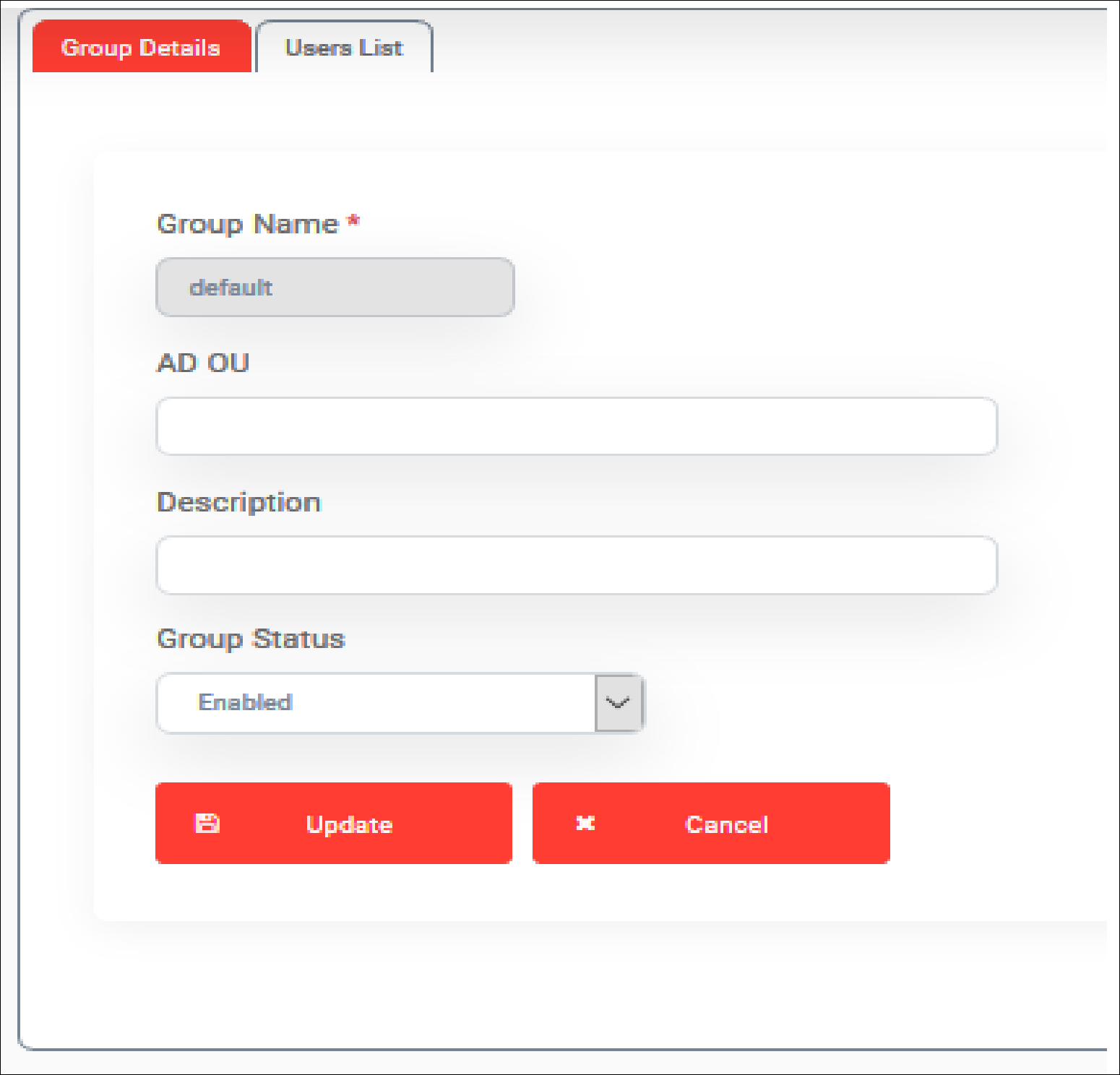Switch to the Users List tab
Image resolution: width=1120 pixels, height=1075 pixels.
(x=344, y=48)
